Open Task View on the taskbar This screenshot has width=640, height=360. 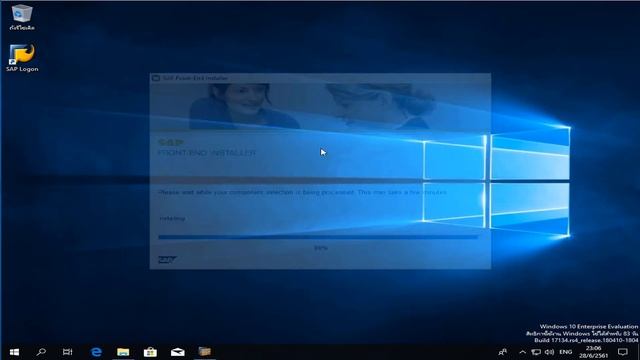(x=68, y=352)
